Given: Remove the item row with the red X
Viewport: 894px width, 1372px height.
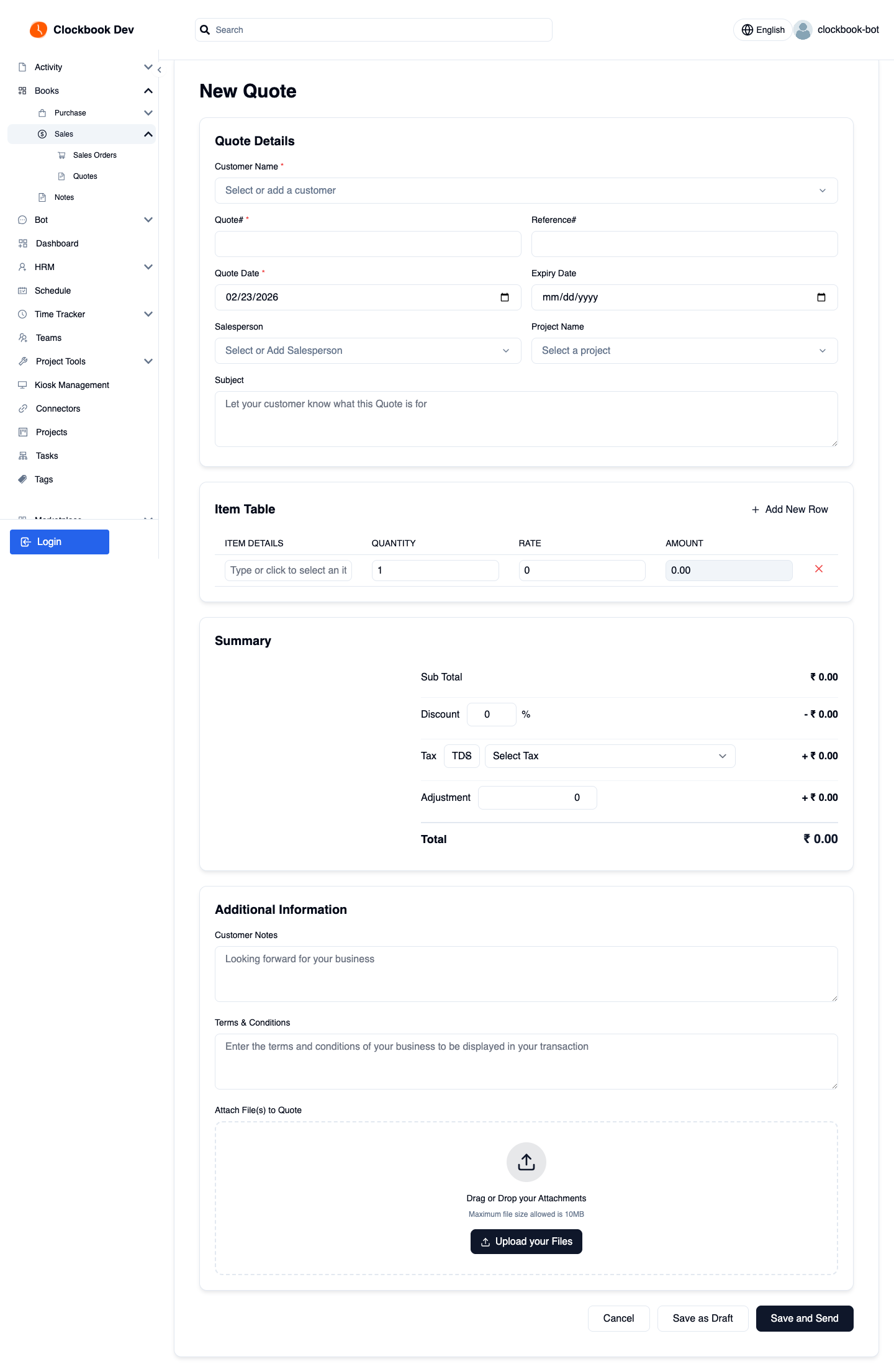Looking at the screenshot, I should click(x=819, y=569).
